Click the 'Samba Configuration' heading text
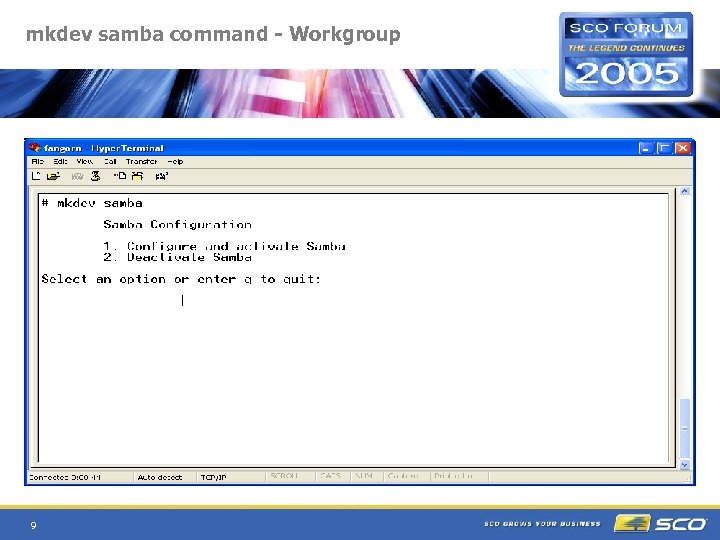720x540 pixels. (177, 225)
